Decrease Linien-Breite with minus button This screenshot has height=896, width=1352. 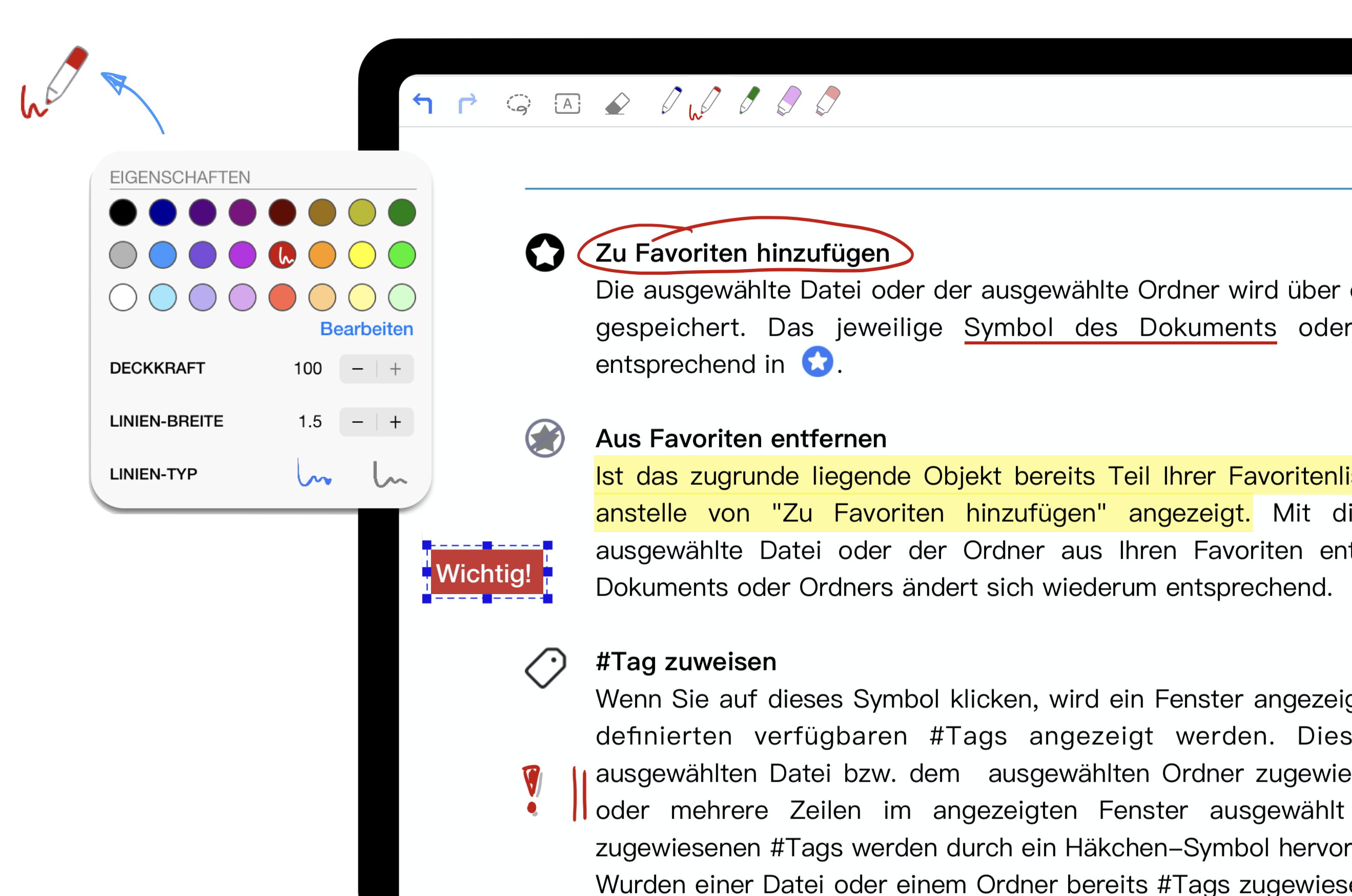pyautogui.click(x=358, y=422)
